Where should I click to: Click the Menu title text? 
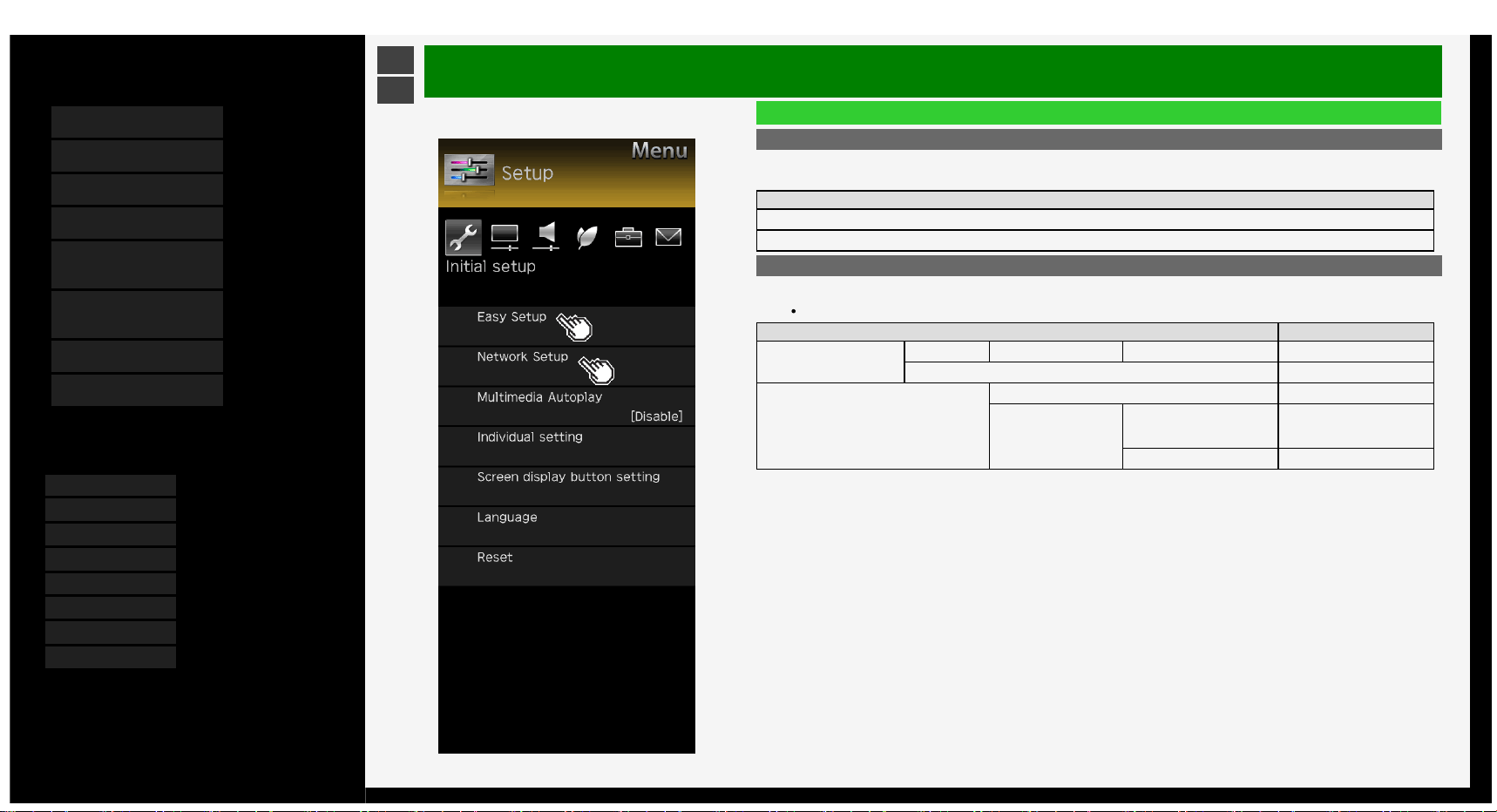click(x=660, y=151)
